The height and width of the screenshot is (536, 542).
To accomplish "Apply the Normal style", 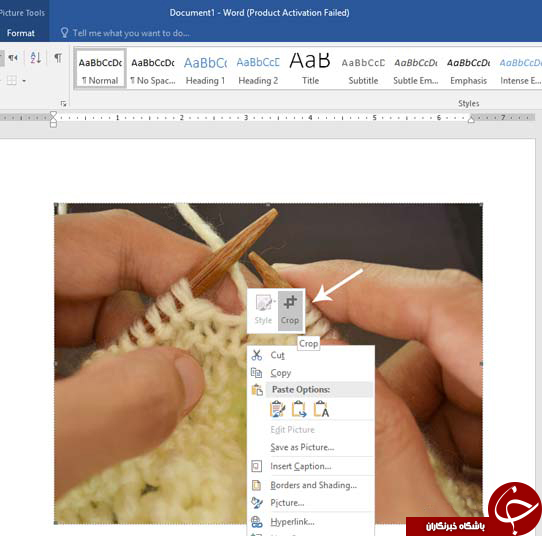I will coord(100,69).
